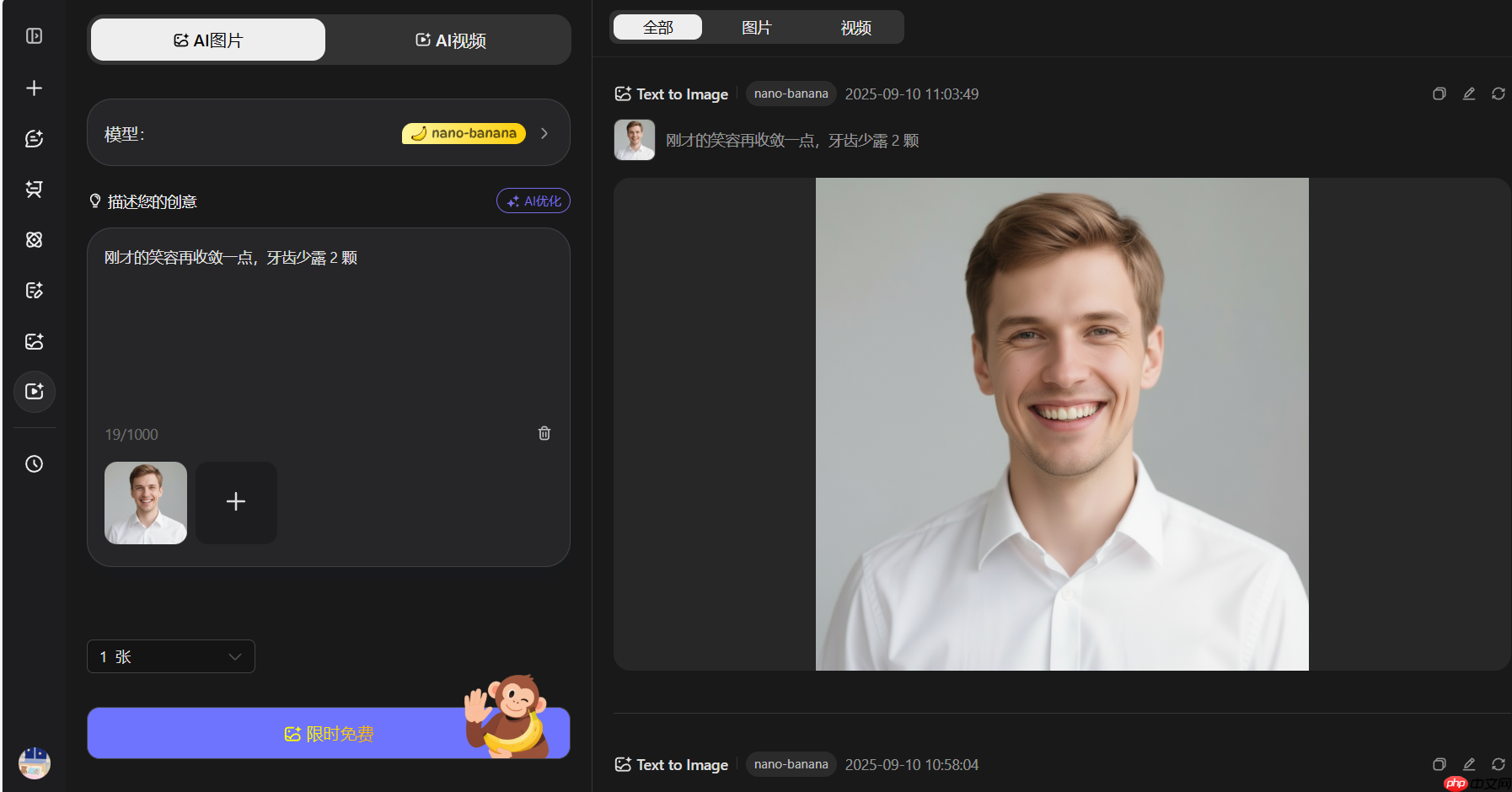Click the prompt text input area
This screenshot has width=1512, height=792.
tap(328, 337)
